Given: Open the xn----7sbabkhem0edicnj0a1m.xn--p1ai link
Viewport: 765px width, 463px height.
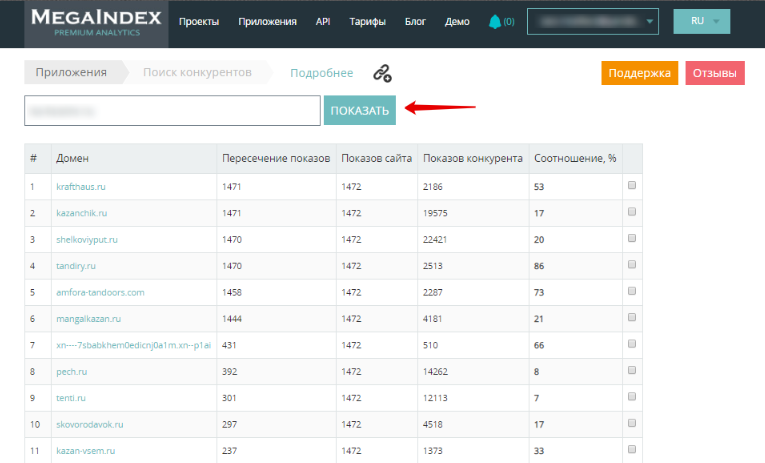Looking at the screenshot, I should 134,345.
